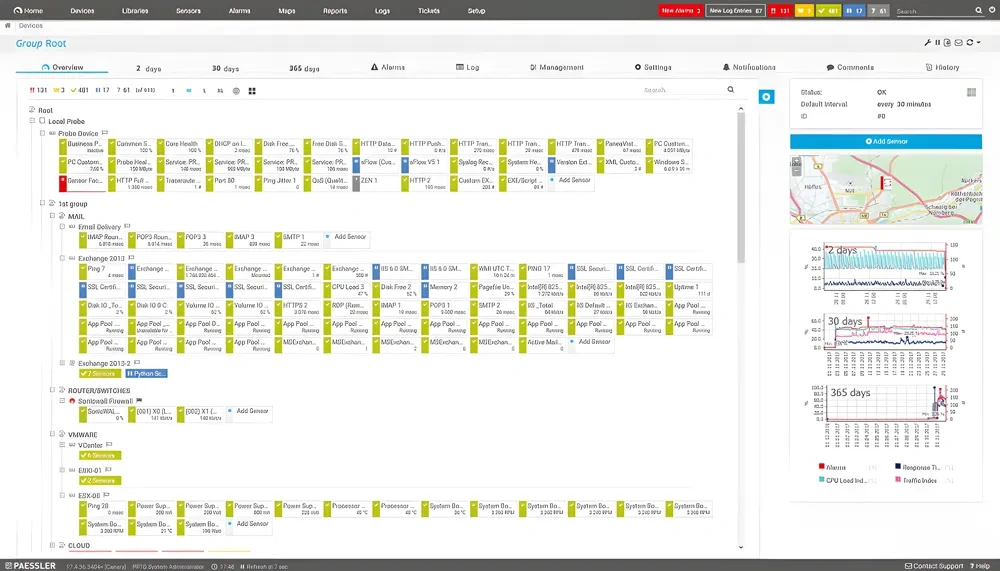Viewport: 1000px width, 571px height.
Task: Open the Devices menu
Action: (x=82, y=11)
